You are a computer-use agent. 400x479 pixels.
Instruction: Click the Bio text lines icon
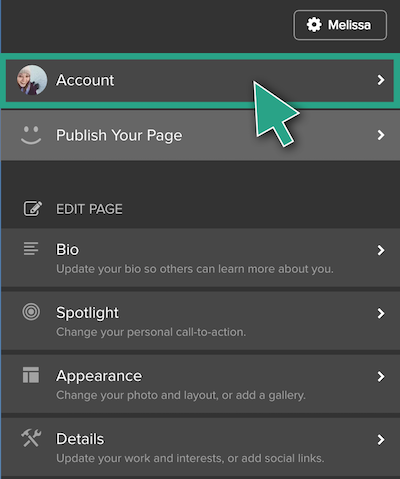[x=31, y=249]
